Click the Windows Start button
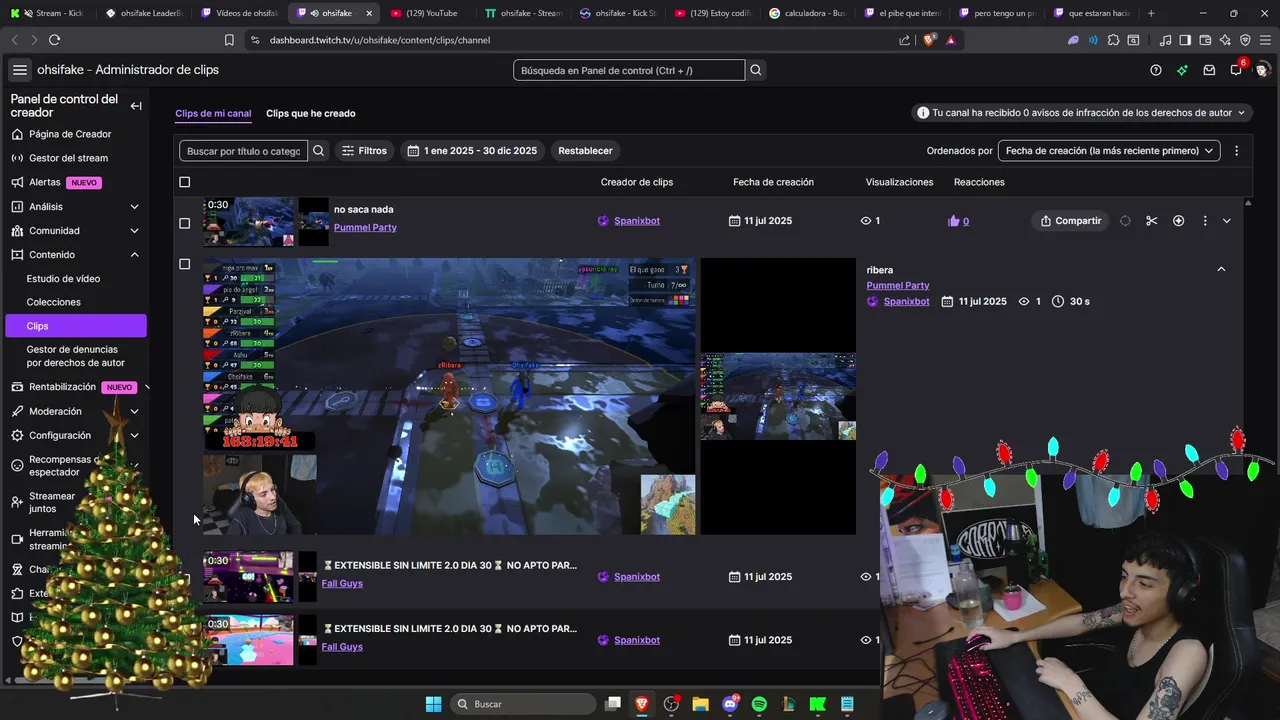This screenshot has height=720, width=1280. [433, 704]
